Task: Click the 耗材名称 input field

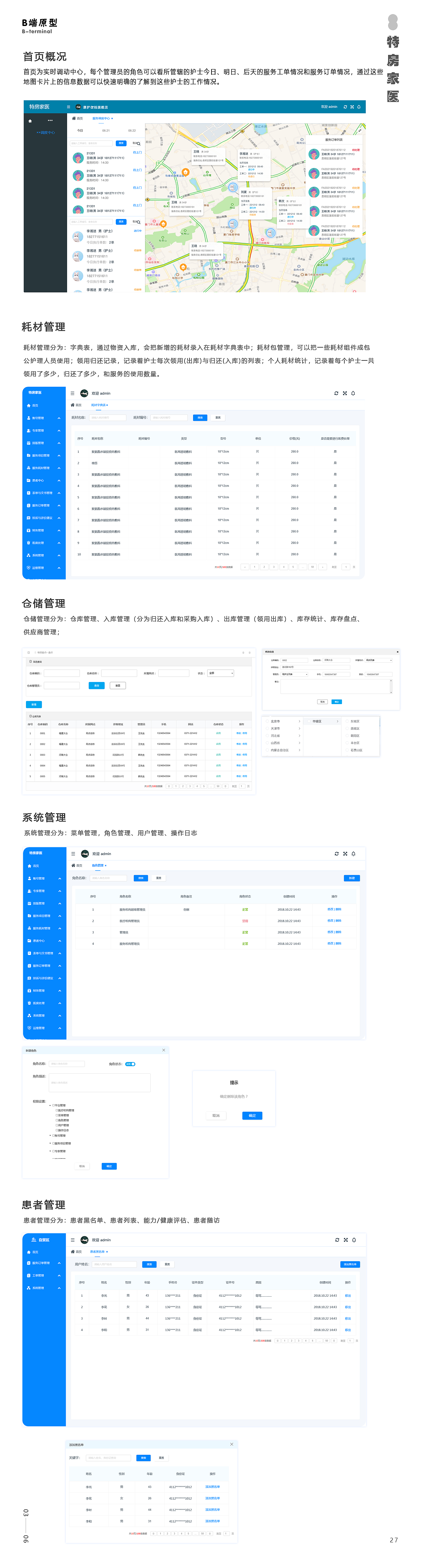Action: click(107, 418)
